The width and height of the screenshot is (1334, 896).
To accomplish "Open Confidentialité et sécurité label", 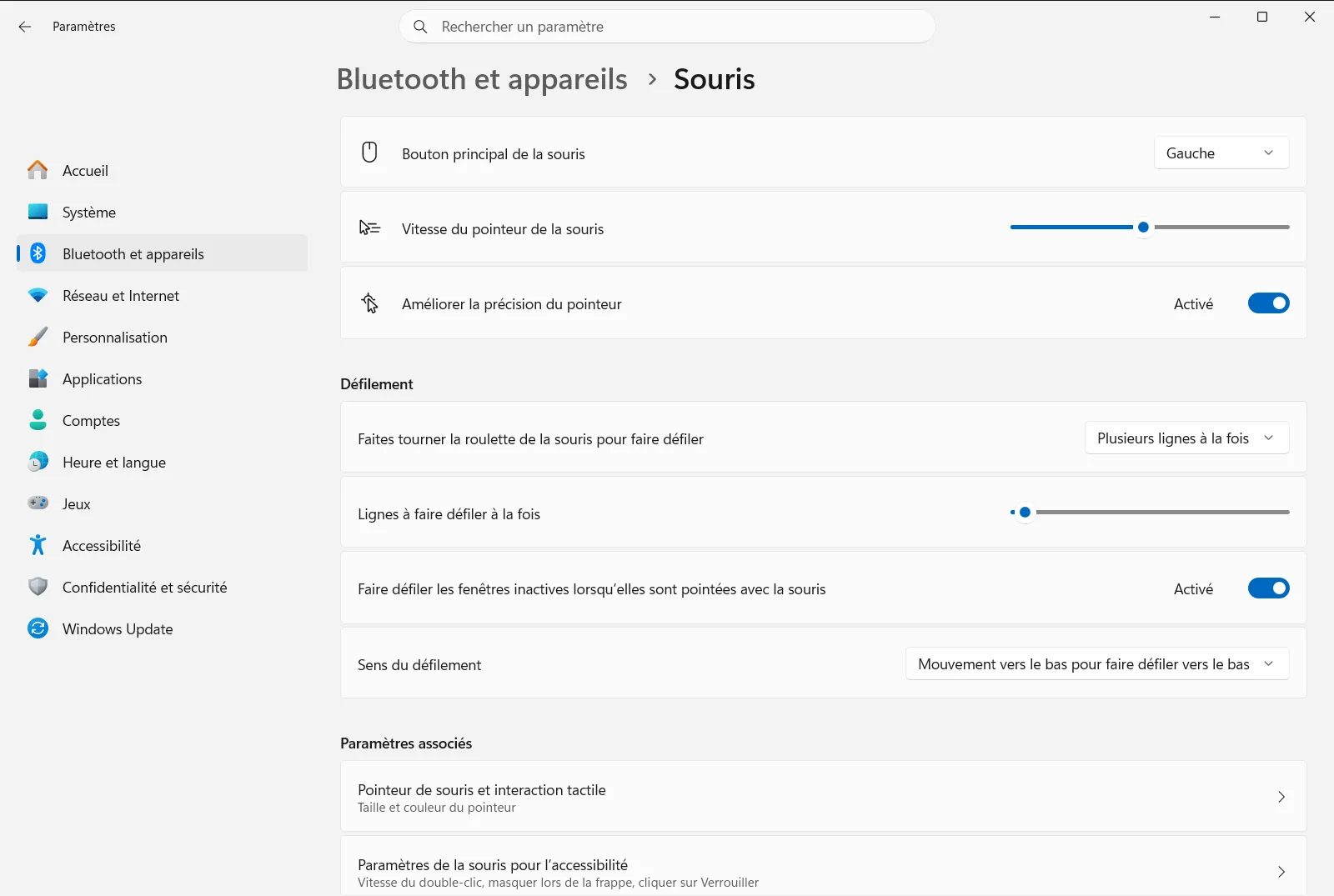I will tap(144, 587).
